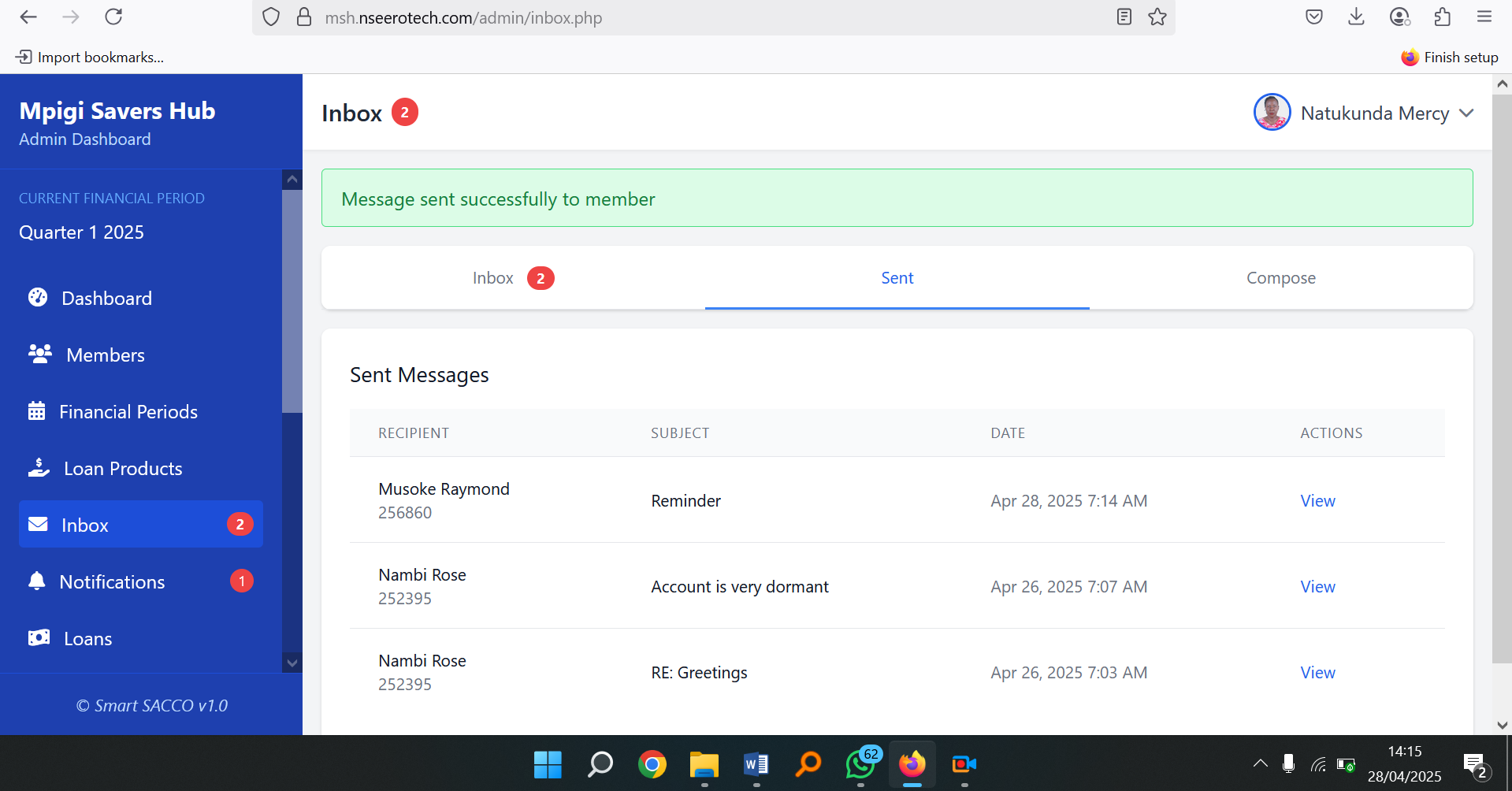This screenshot has width=1512, height=791.
Task: Click Natukunda Mercy profile avatar
Action: (x=1272, y=113)
